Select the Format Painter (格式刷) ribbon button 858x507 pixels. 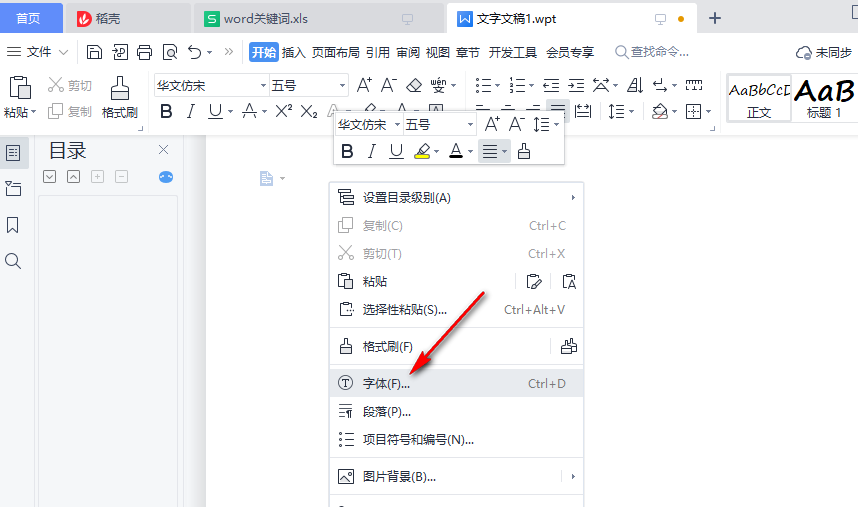pos(120,97)
